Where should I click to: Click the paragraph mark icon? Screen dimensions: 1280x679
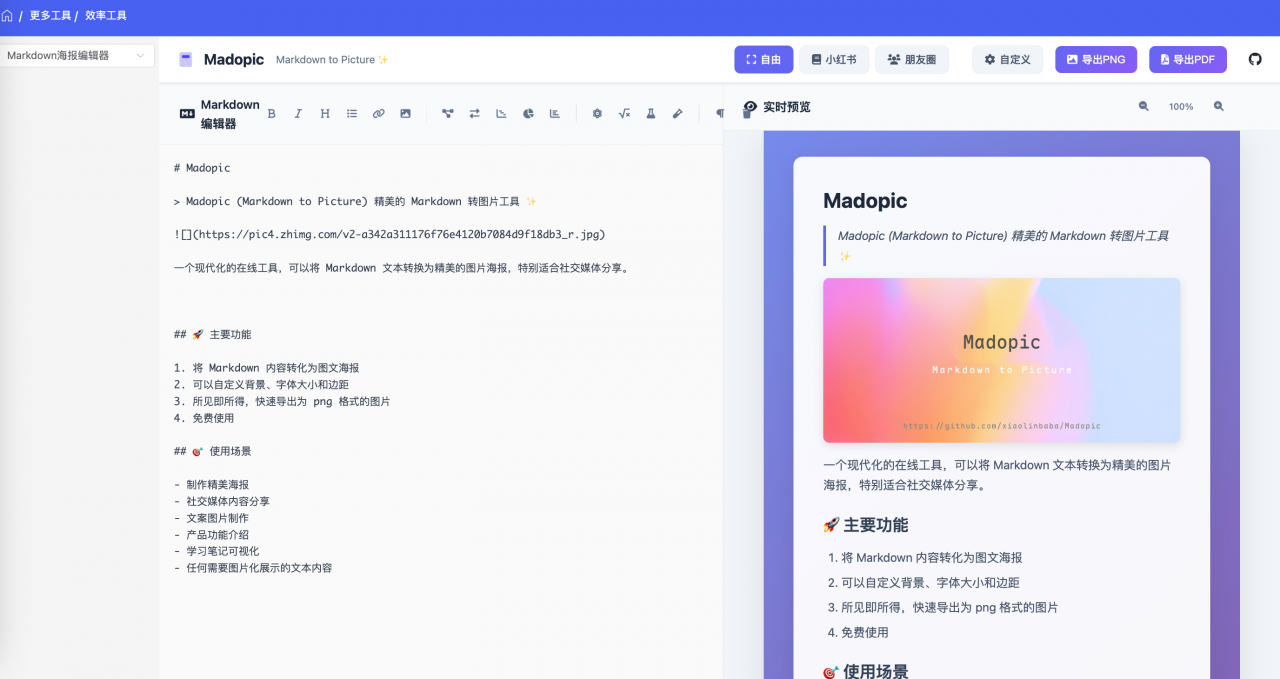click(719, 114)
